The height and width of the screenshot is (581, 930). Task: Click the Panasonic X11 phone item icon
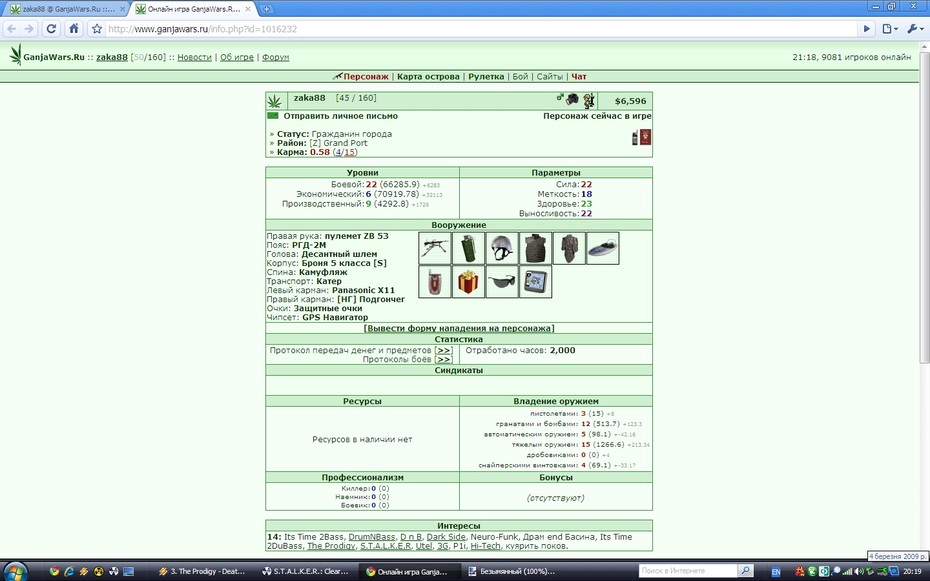pyautogui.click(x=435, y=282)
